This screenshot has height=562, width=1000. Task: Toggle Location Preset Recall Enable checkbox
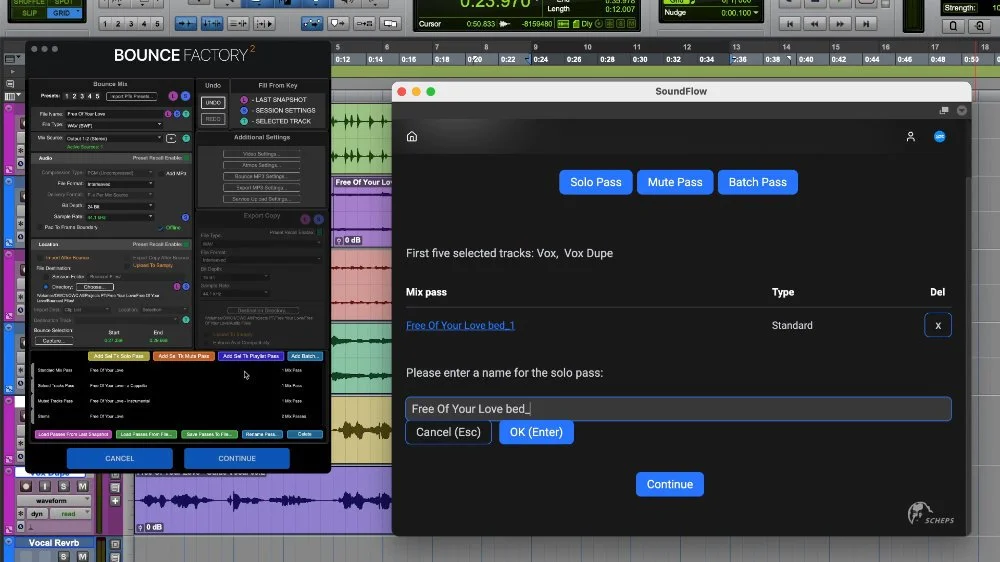click(186, 244)
